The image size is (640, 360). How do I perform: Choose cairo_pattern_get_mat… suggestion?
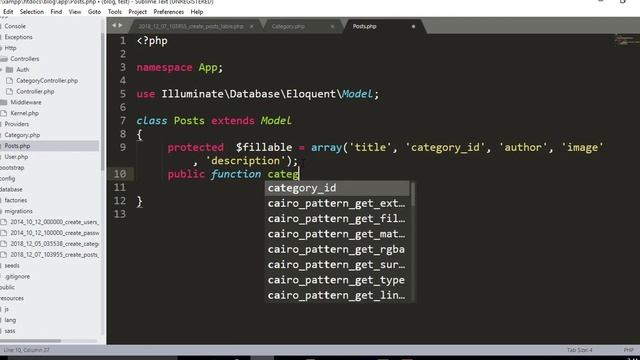click(337, 234)
